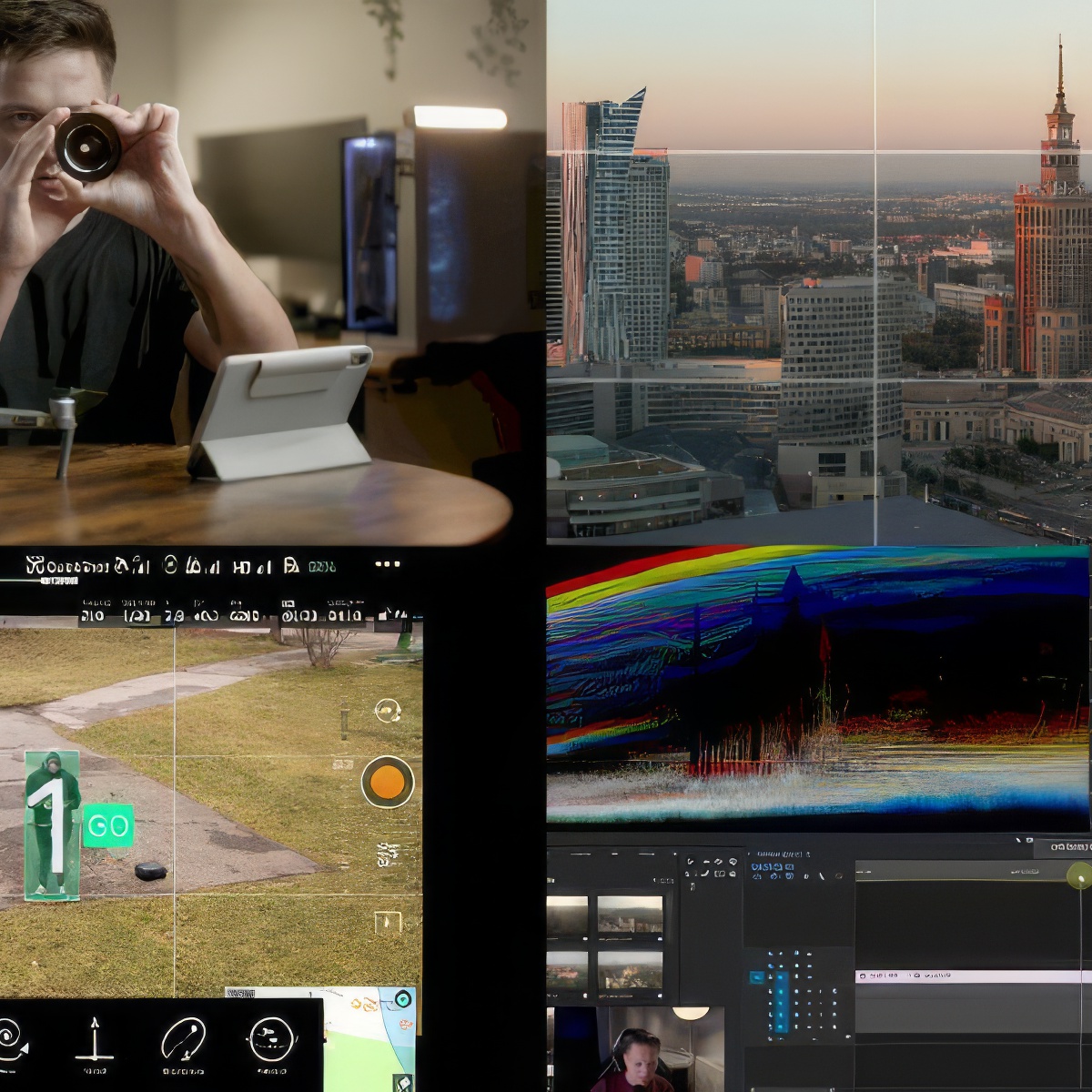Viewport: 1092px width, 1092px height.
Task: Click the map expand icon in the mini map corner
Action: pos(402,1082)
